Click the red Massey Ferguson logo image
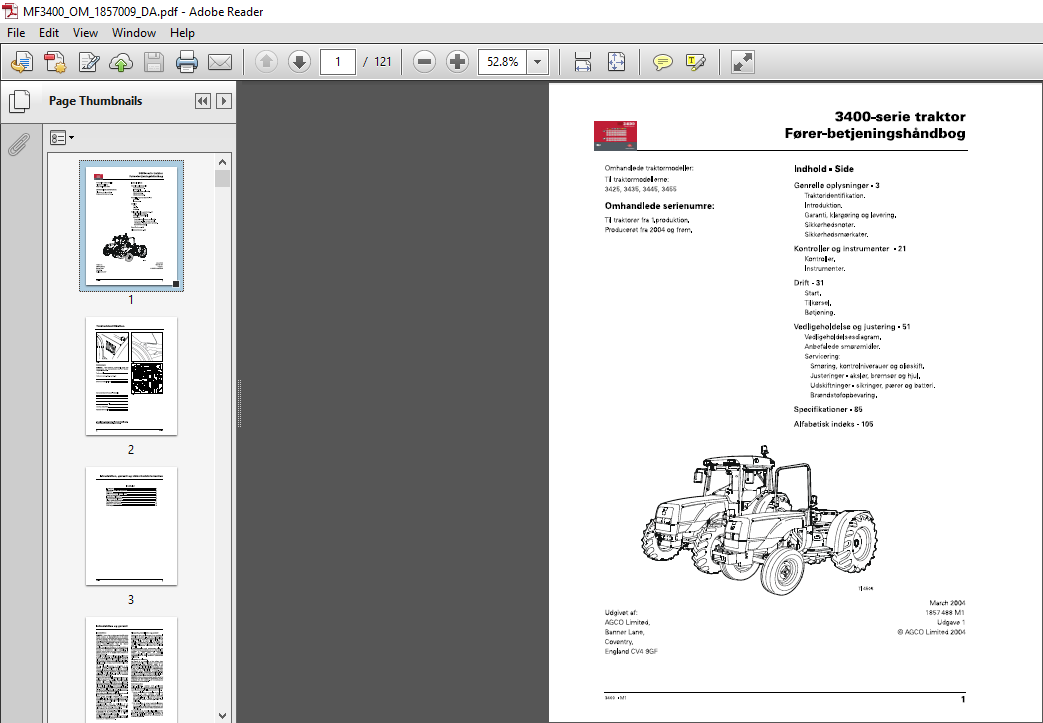The width and height of the screenshot is (1043, 723). (x=615, y=135)
